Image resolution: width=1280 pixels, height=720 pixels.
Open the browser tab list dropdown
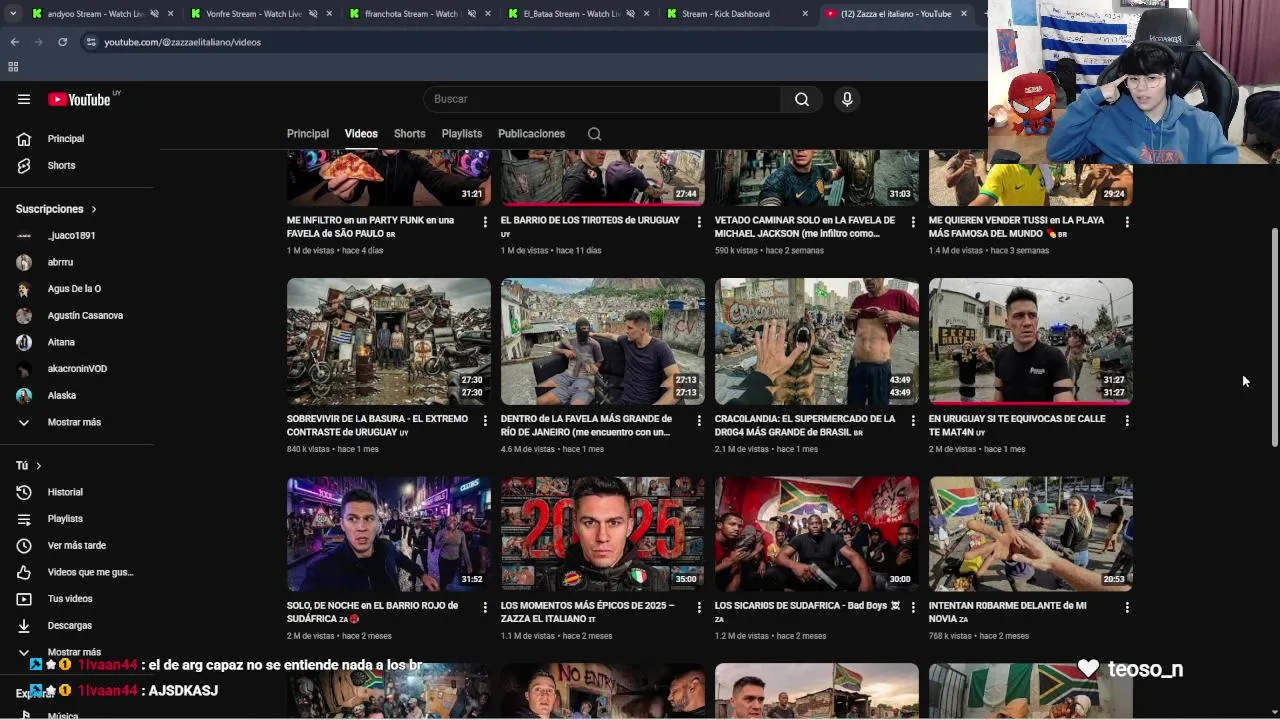[12, 14]
